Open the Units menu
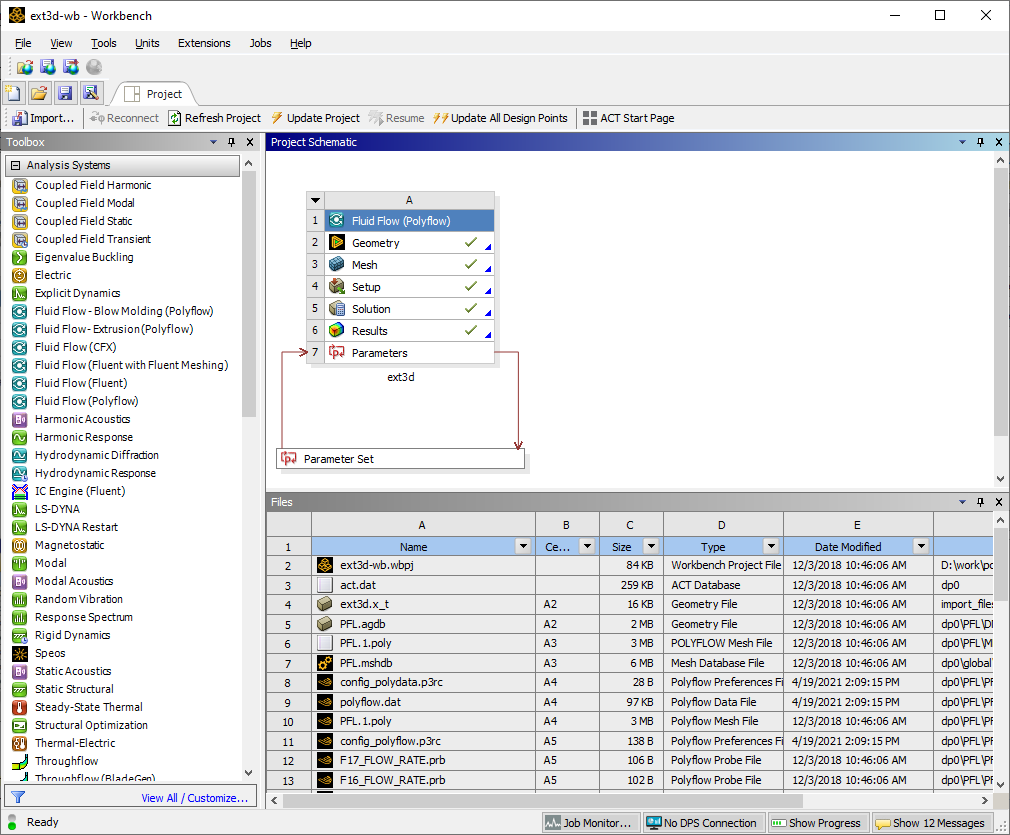Screen dimensions: 1010x835 click(147, 43)
